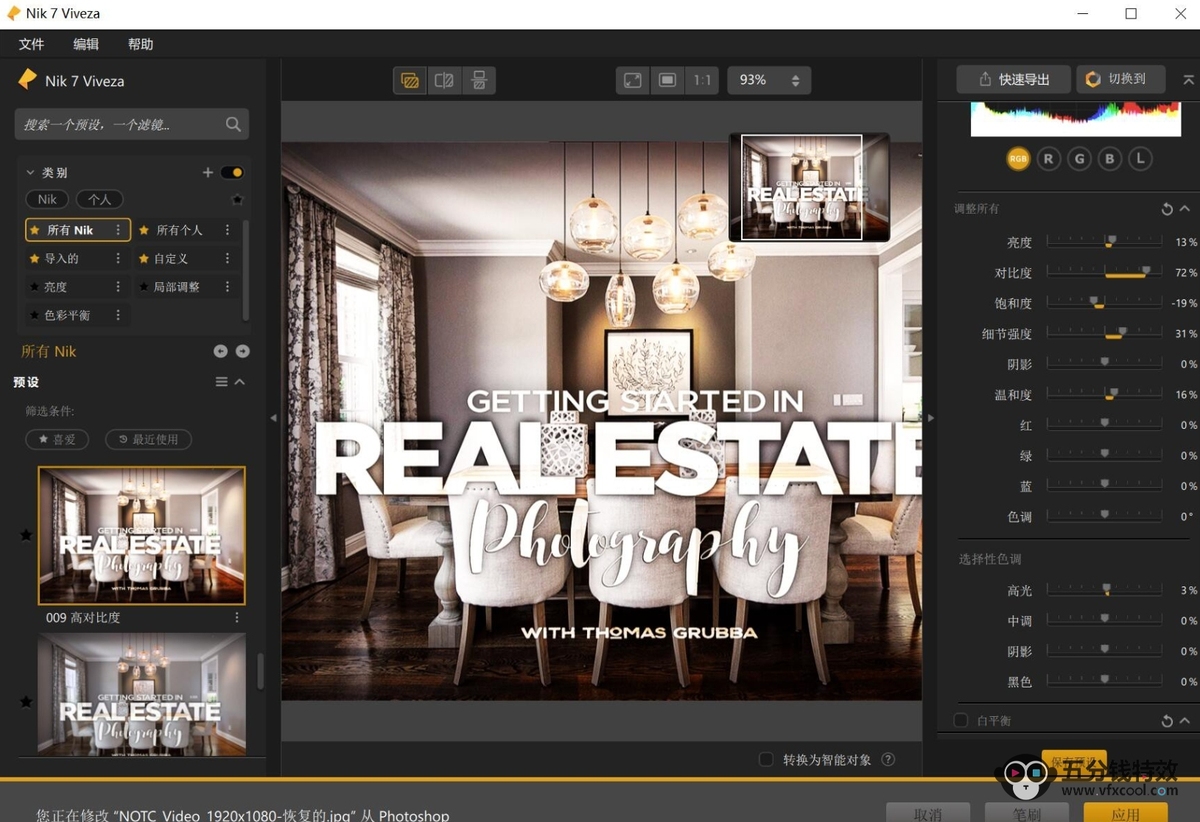This screenshot has height=822, width=1200.
Task: Select the R histogram channel
Action: [1048, 158]
